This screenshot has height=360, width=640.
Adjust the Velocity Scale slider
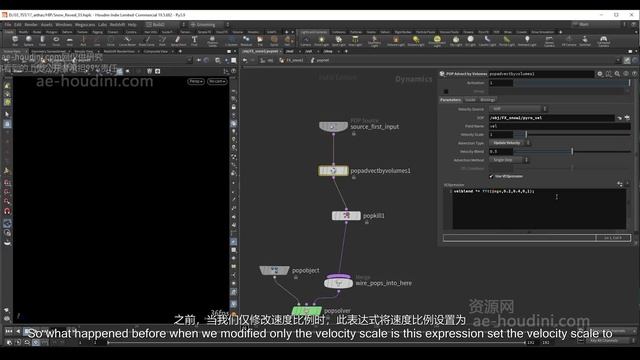(x=572, y=134)
